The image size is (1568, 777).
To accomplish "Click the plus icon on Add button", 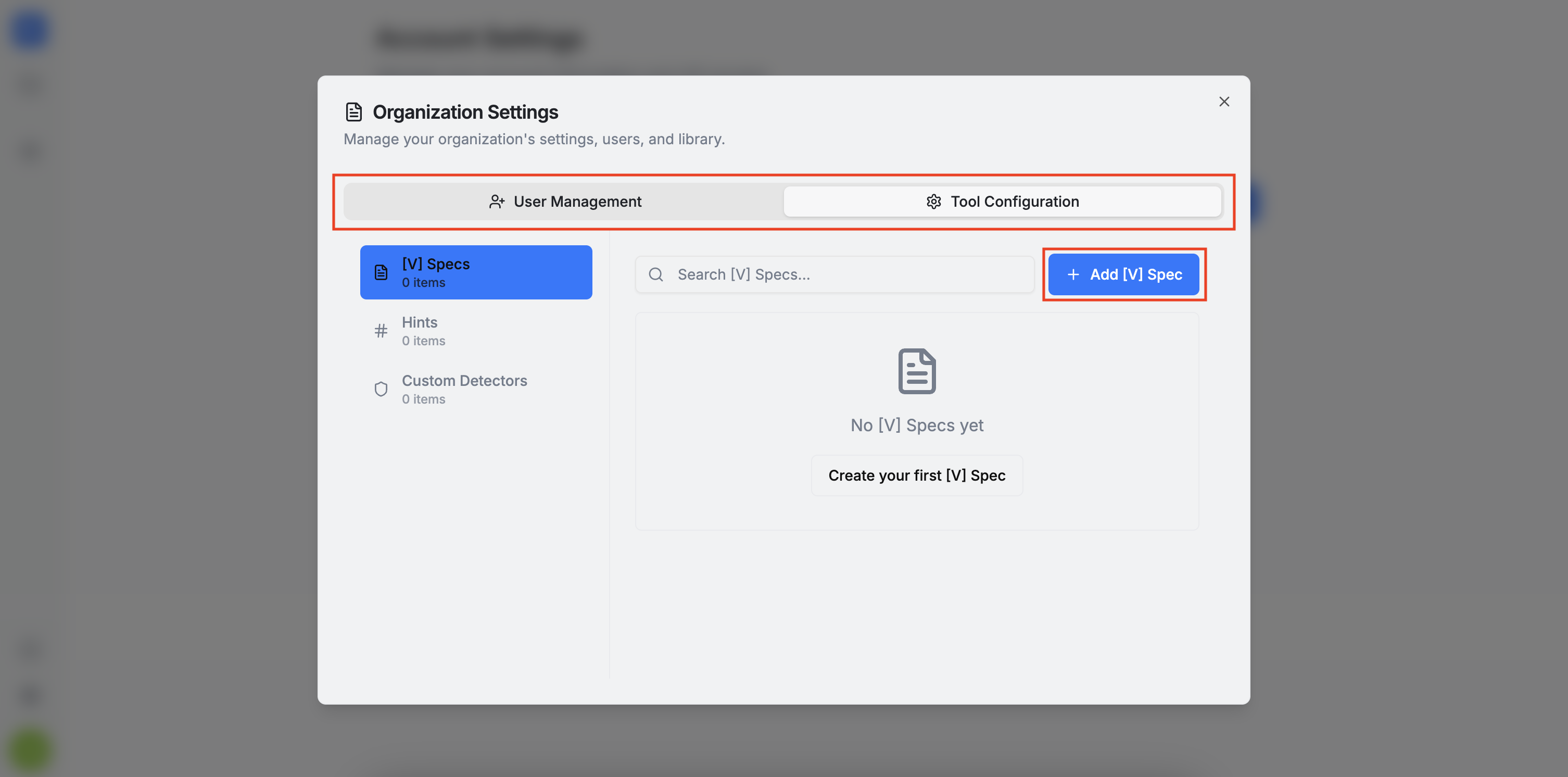I will point(1073,274).
